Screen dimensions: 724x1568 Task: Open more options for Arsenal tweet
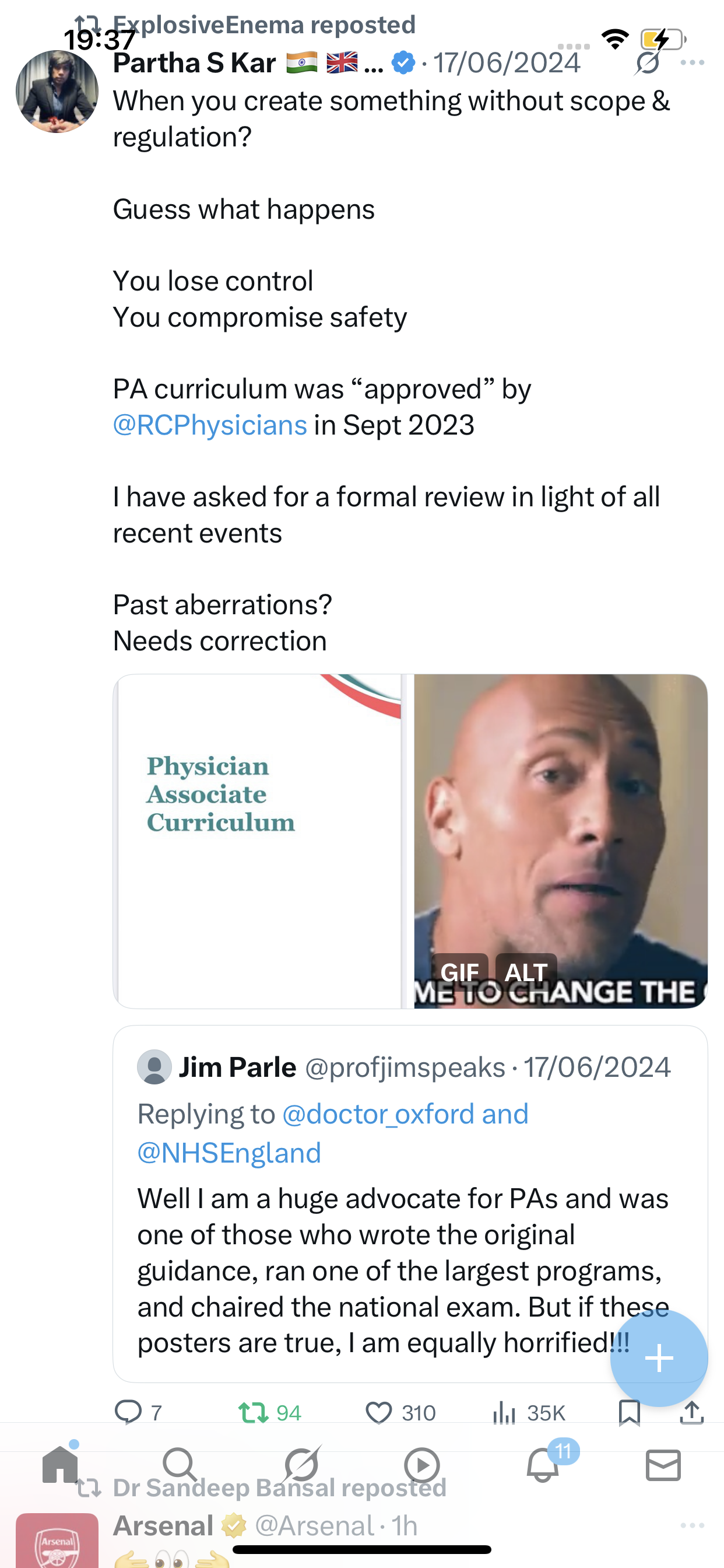coord(693,1525)
